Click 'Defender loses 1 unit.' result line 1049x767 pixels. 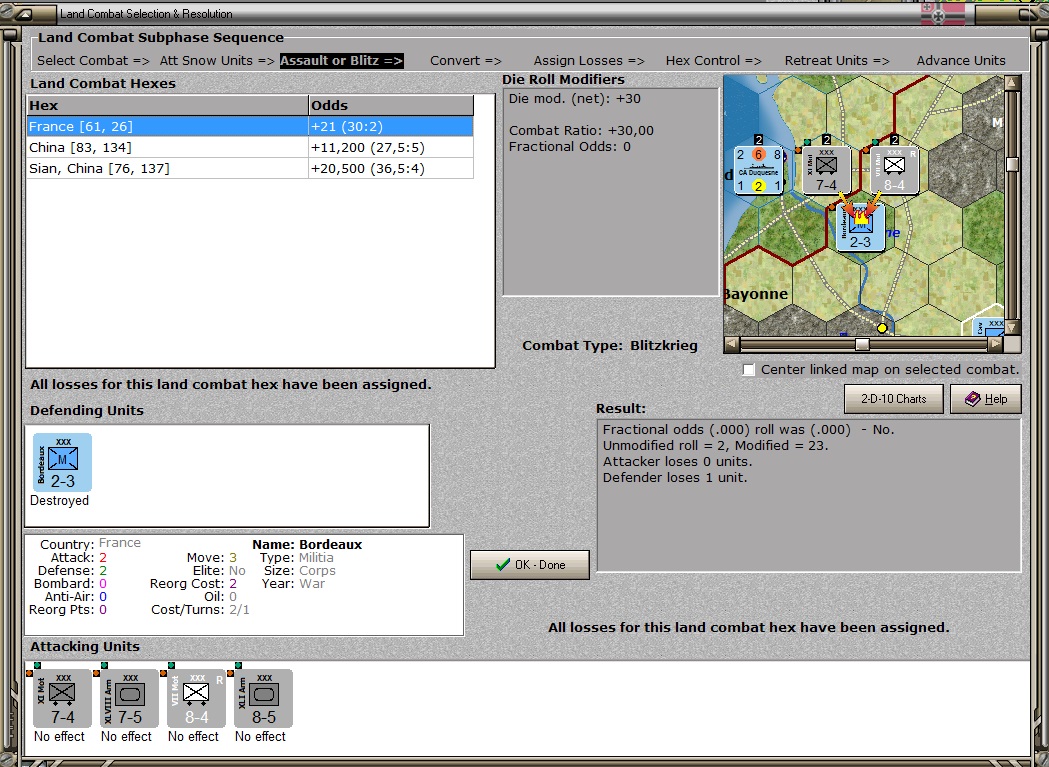pos(675,478)
